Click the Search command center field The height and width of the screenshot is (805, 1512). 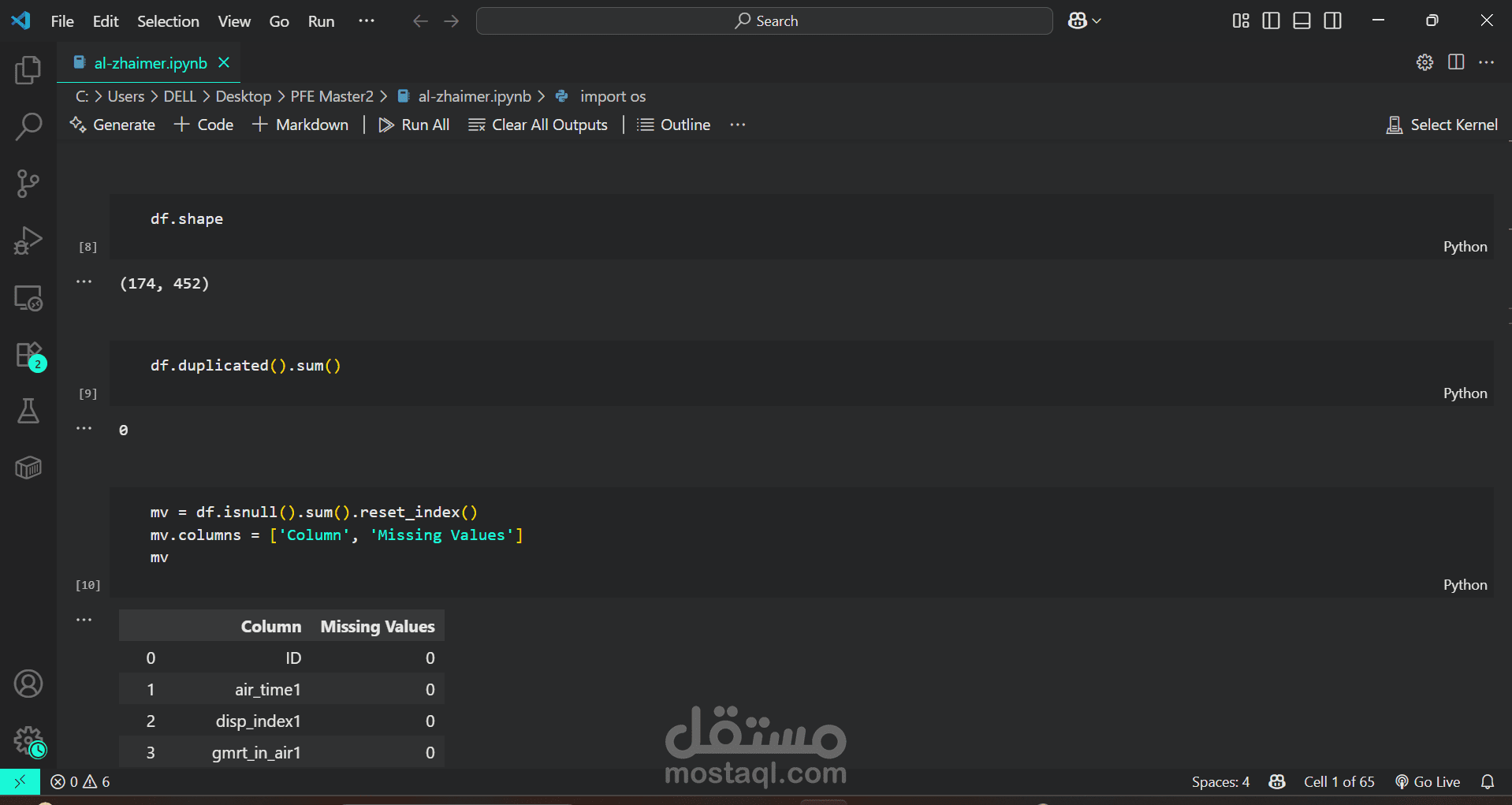pyautogui.click(x=764, y=21)
